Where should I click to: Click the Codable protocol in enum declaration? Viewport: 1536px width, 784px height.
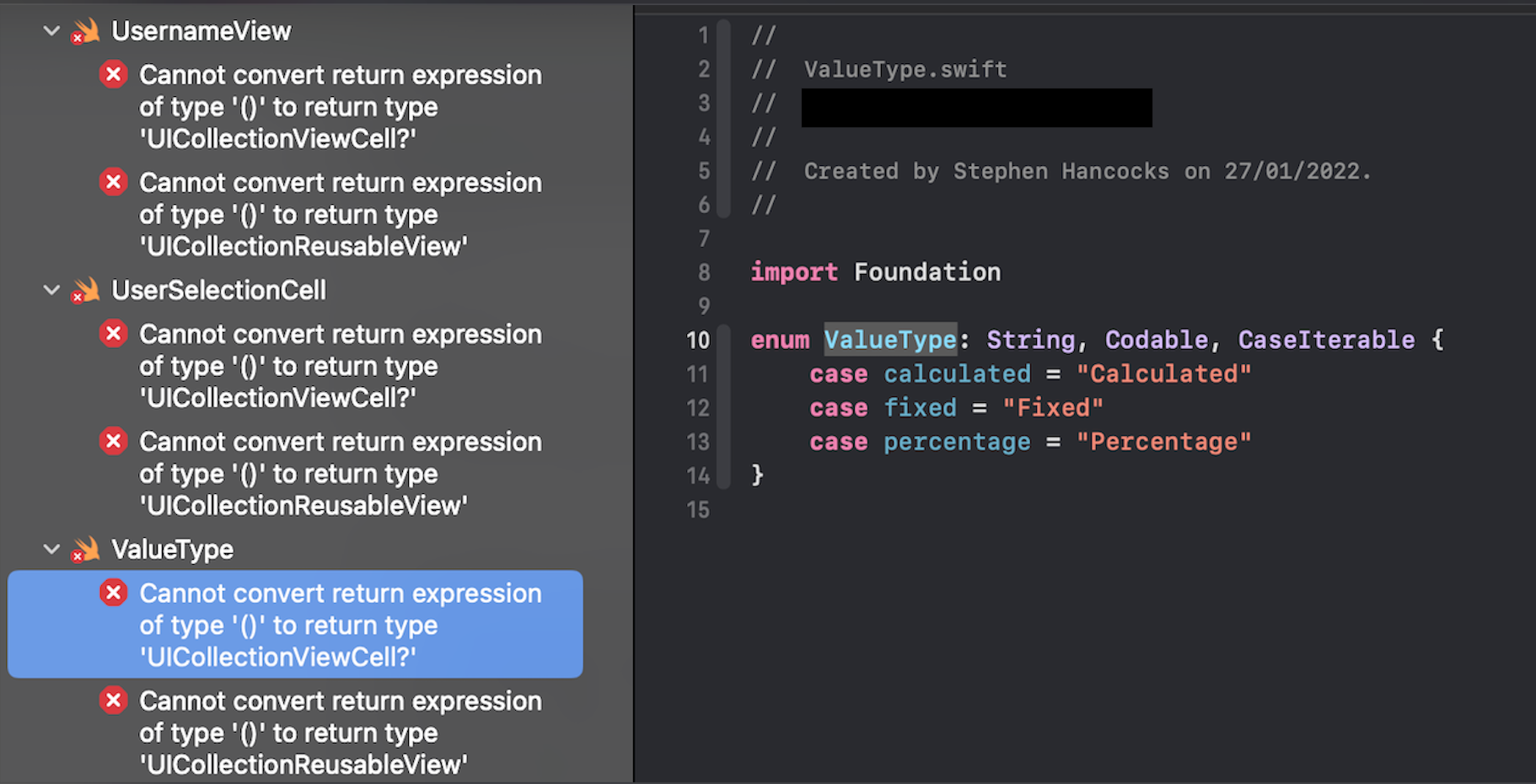[1156, 340]
